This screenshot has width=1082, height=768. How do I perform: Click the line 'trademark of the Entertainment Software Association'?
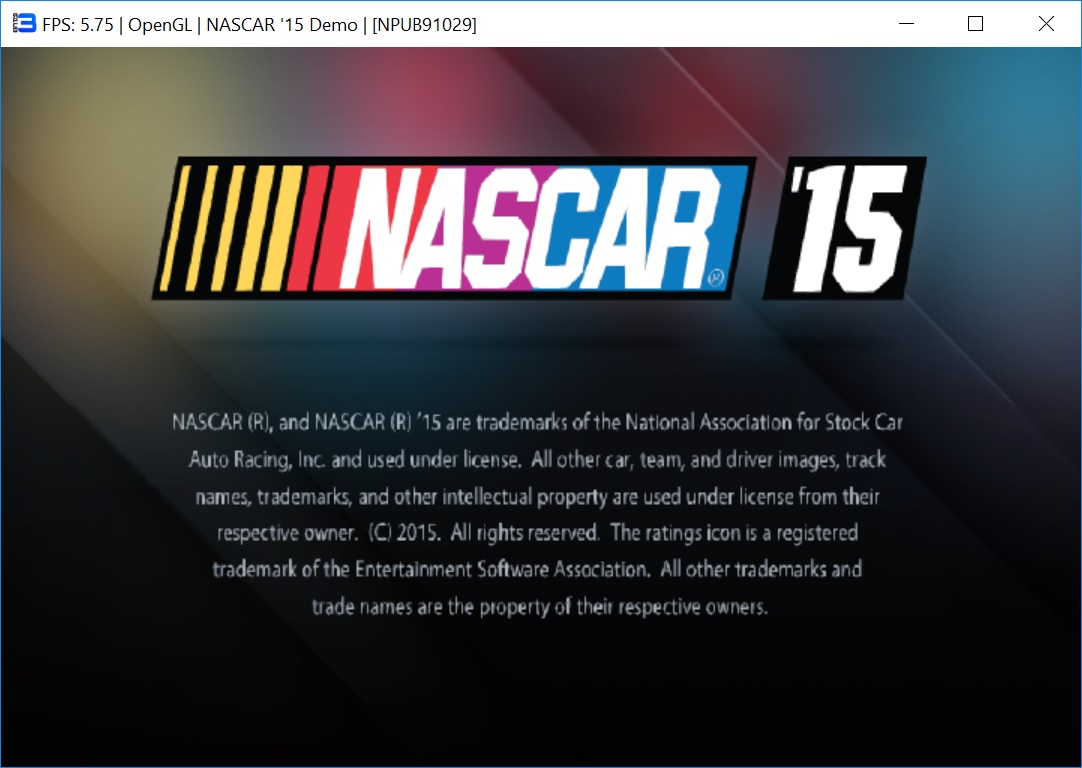pyautogui.click(x=538, y=570)
